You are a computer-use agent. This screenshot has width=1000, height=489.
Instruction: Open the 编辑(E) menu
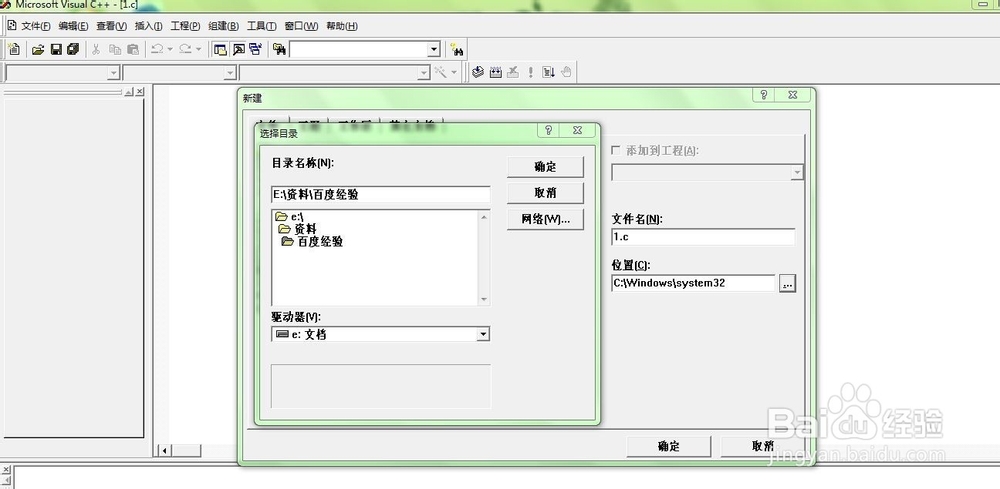[73, 26]
